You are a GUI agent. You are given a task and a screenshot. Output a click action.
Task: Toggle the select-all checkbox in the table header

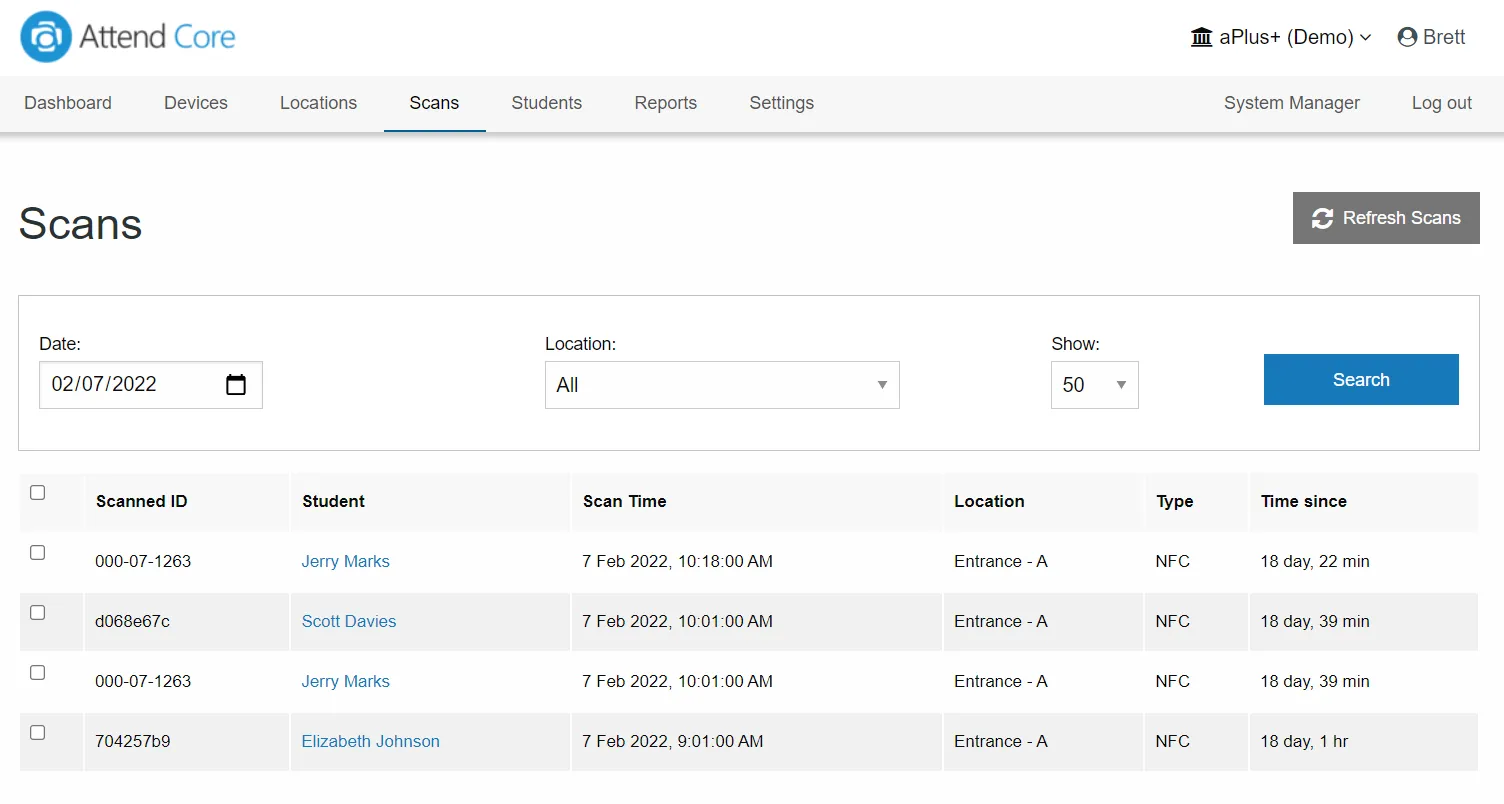click(x=38, y=492)
